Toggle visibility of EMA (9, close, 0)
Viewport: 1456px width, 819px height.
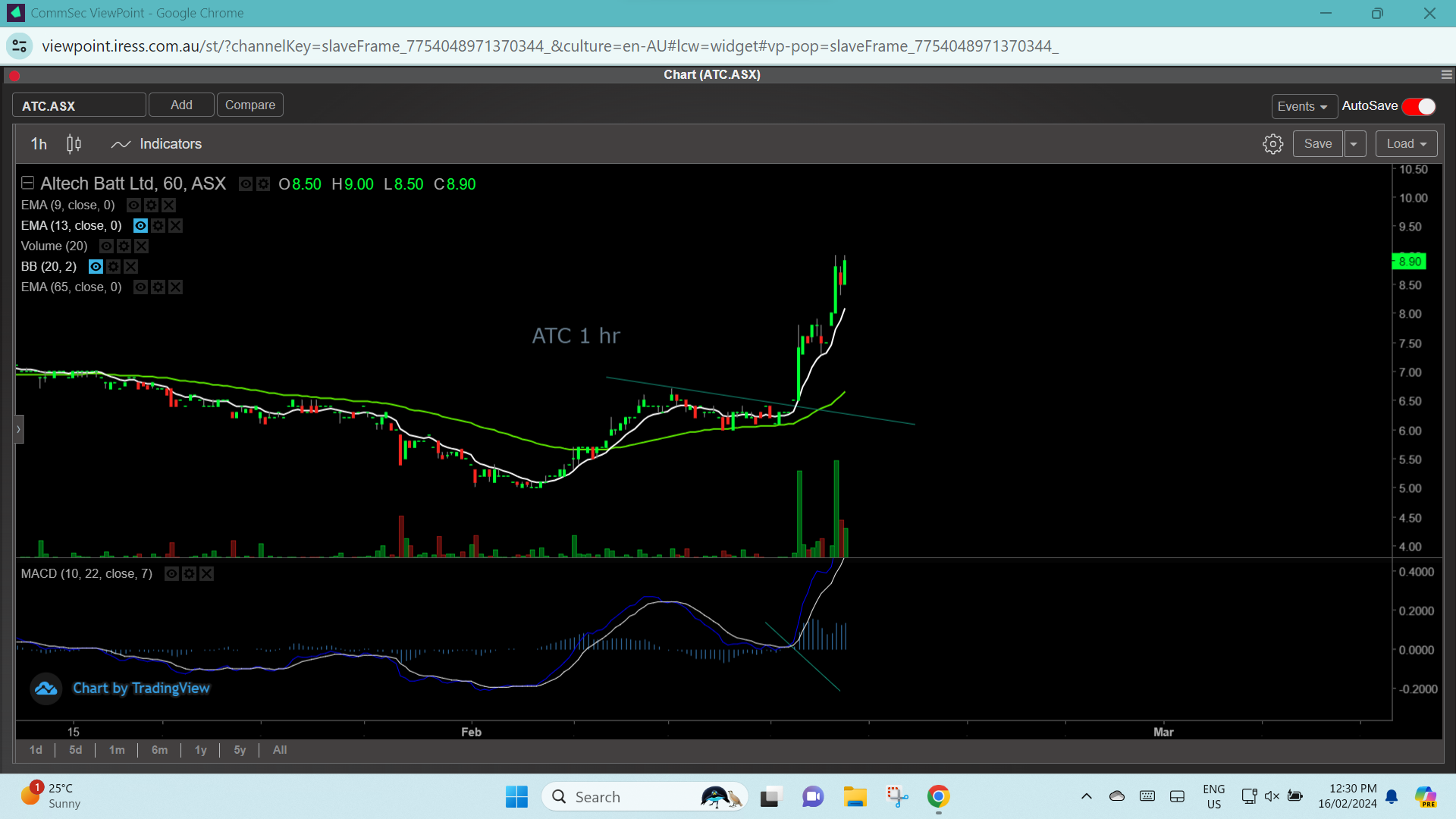pyautogui.click(x=133, y=206)
